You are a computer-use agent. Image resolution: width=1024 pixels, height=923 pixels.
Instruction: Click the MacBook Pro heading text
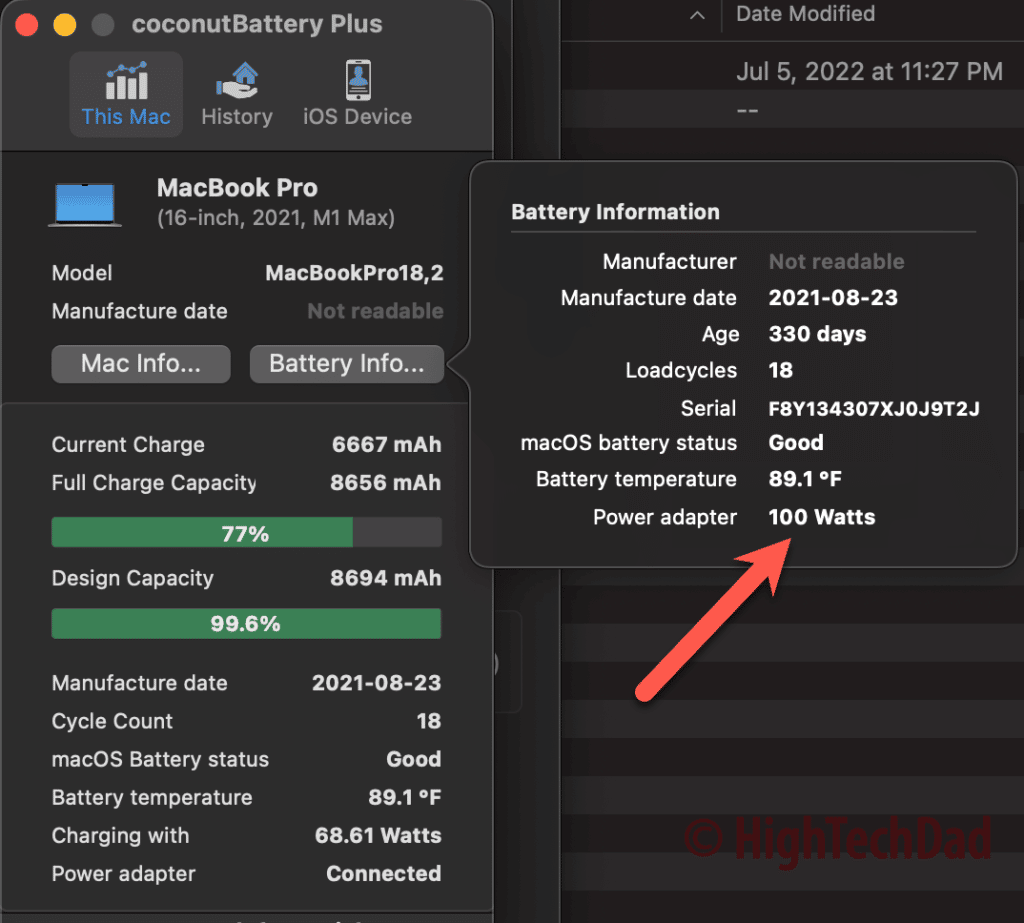point(237,188)
